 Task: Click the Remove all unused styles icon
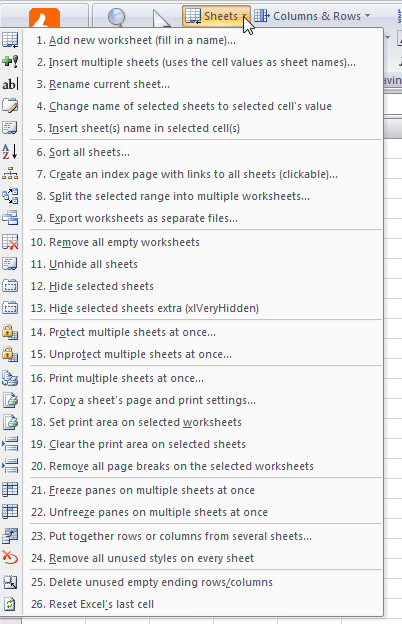pos(10,558)
